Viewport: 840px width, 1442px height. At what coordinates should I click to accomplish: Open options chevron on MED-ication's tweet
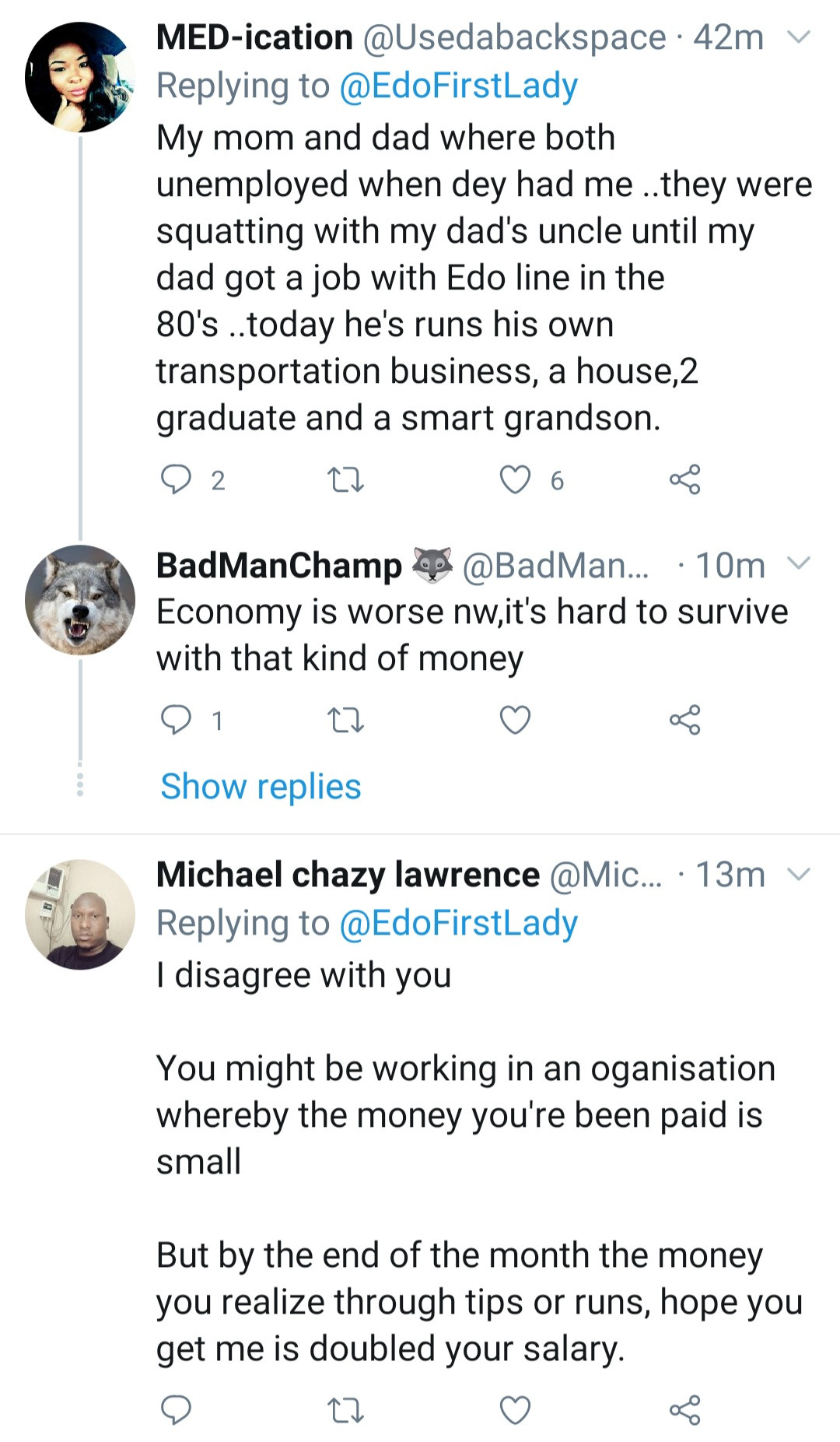tap(800, 37)
